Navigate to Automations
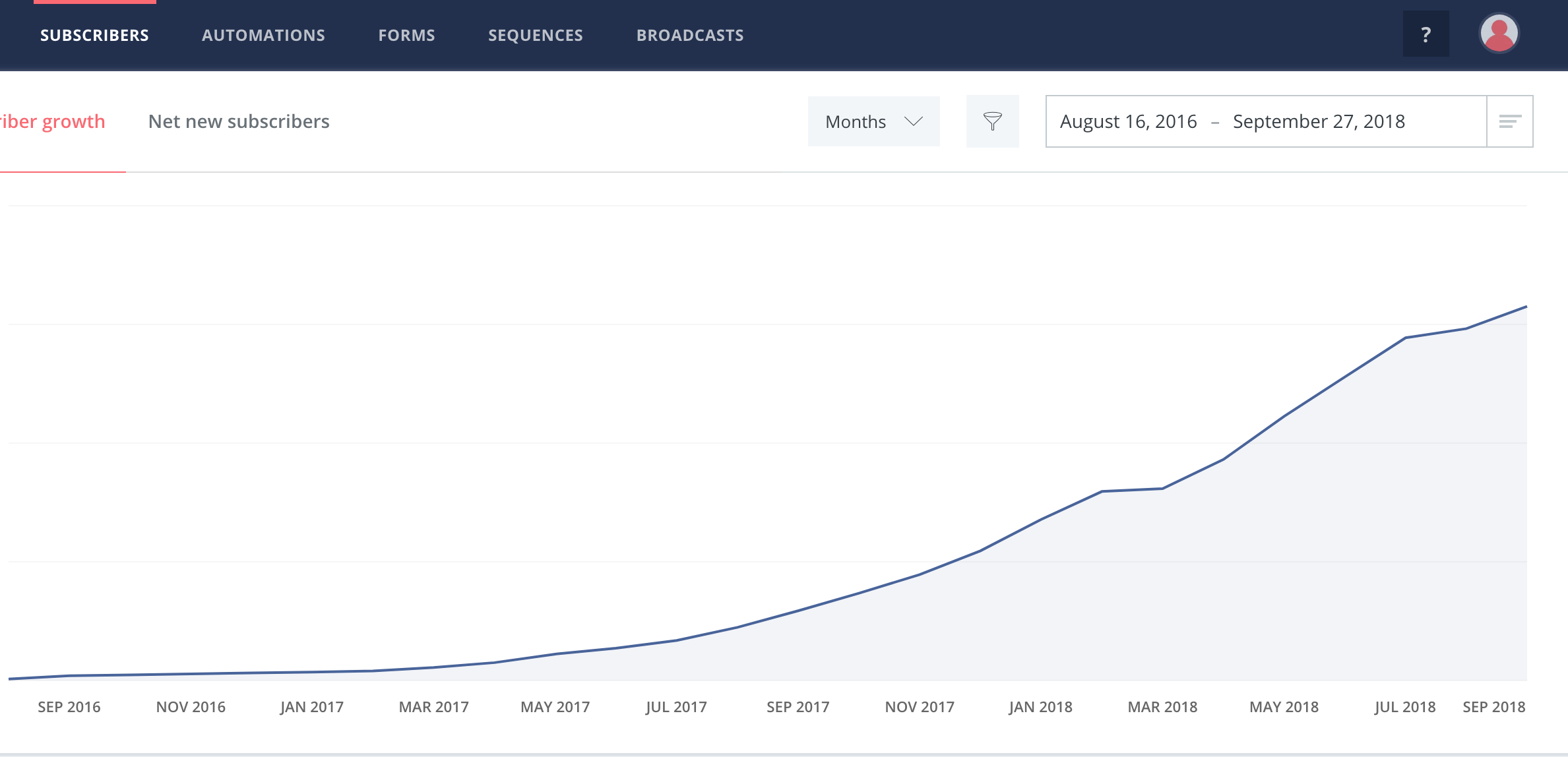Screen dimensions: 1568x757 (x=263, y=35)
